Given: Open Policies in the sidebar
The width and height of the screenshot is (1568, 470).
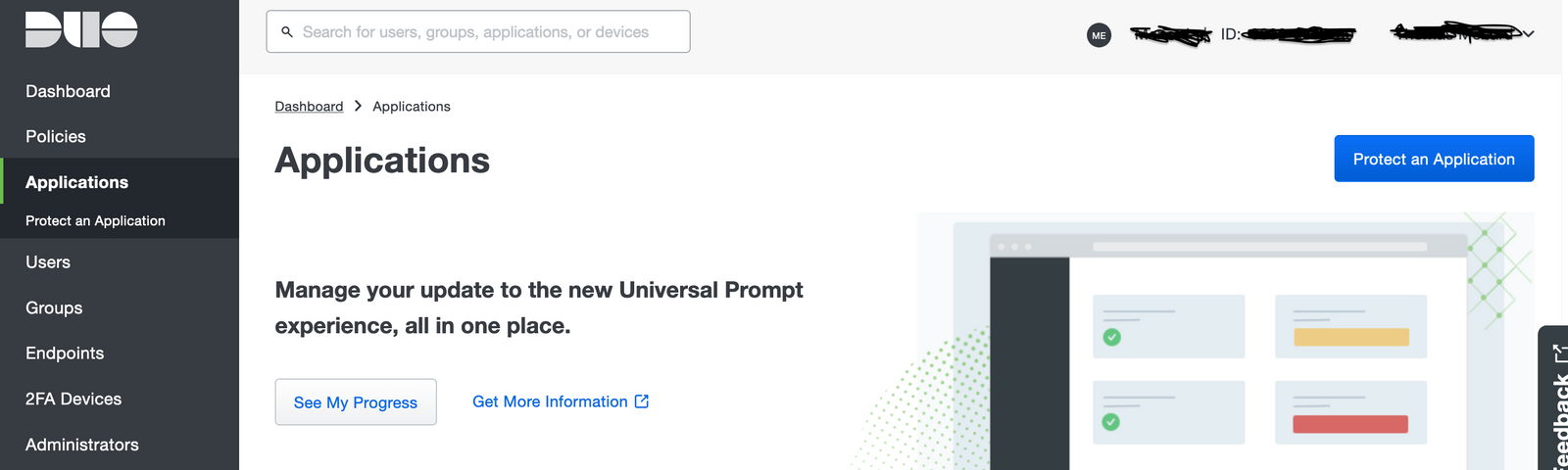Looking at the screenshot, I should [x=56, y=136].
